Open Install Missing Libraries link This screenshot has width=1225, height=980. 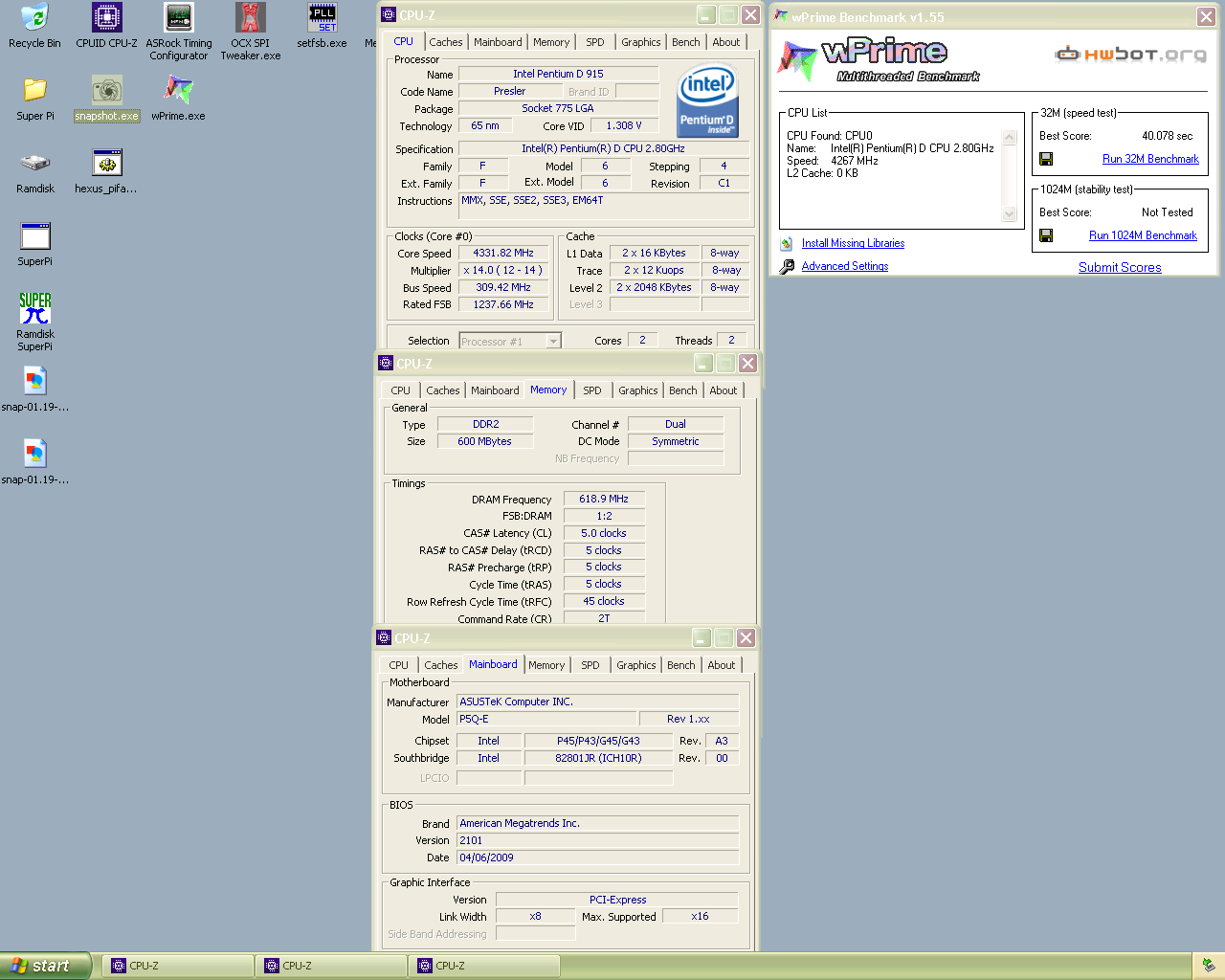[853, 244]
